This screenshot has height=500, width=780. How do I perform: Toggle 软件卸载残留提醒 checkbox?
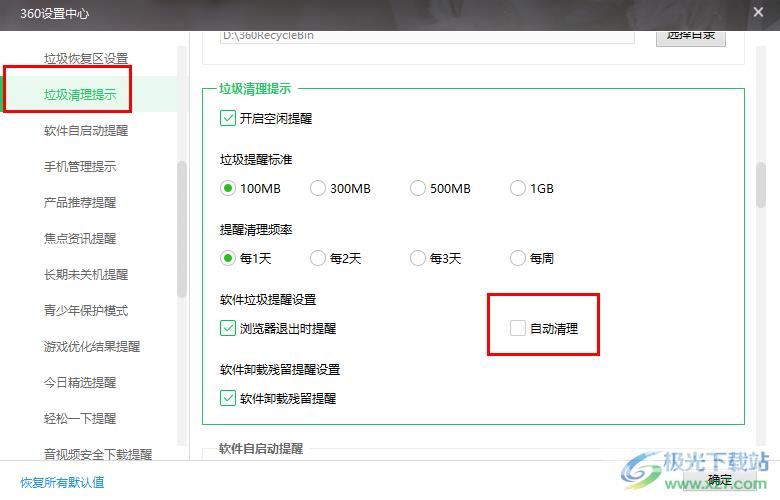(x=228, y=399)
